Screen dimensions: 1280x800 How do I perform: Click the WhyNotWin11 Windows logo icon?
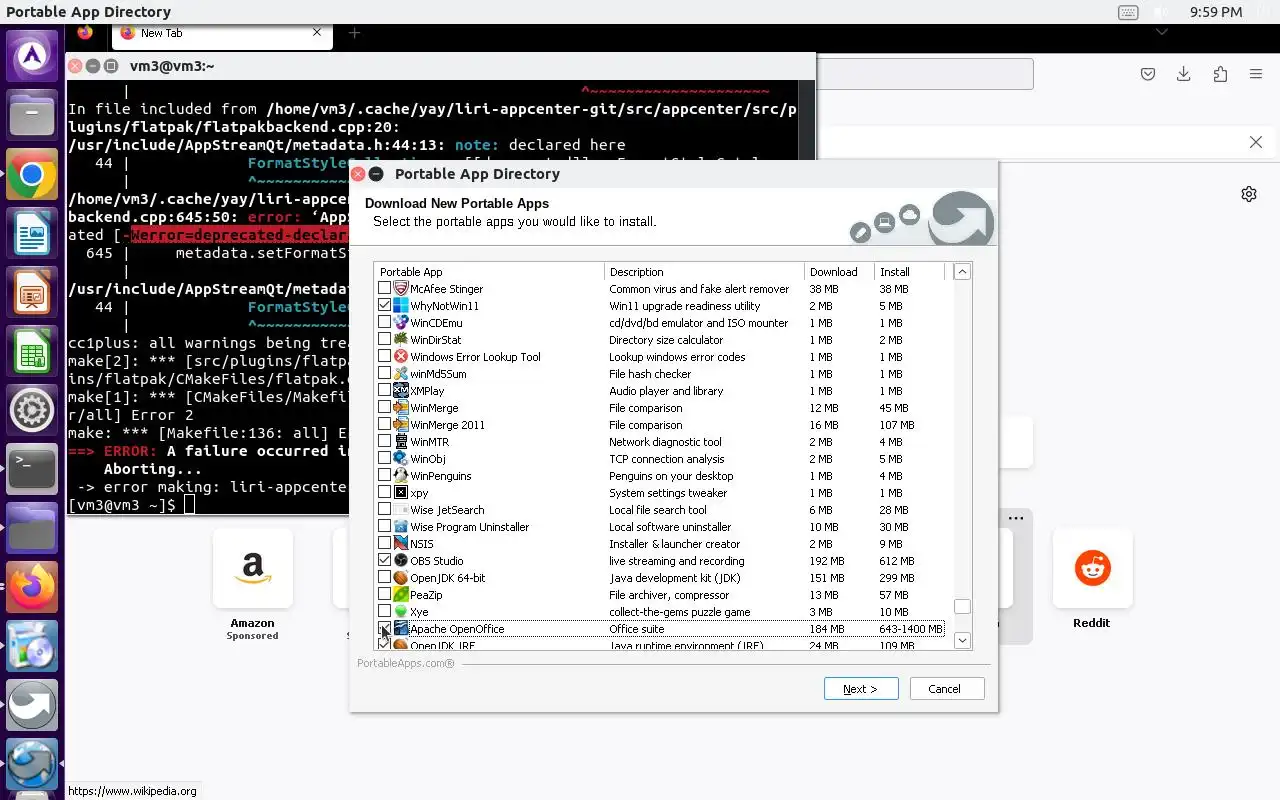click(x=401, y=306)
